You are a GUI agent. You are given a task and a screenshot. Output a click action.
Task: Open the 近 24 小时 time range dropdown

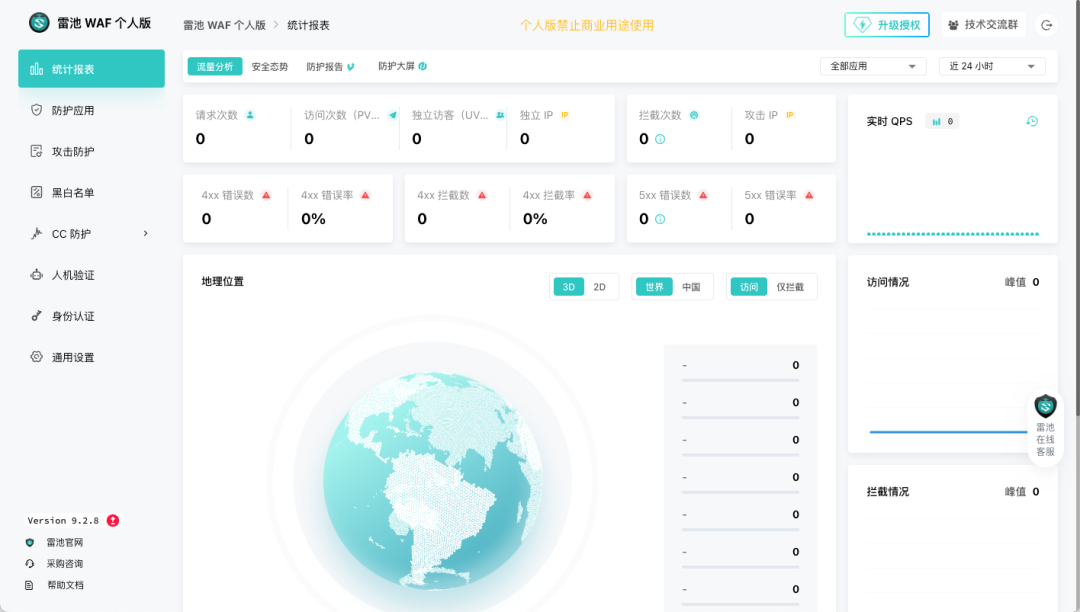[x=992, y=66]
